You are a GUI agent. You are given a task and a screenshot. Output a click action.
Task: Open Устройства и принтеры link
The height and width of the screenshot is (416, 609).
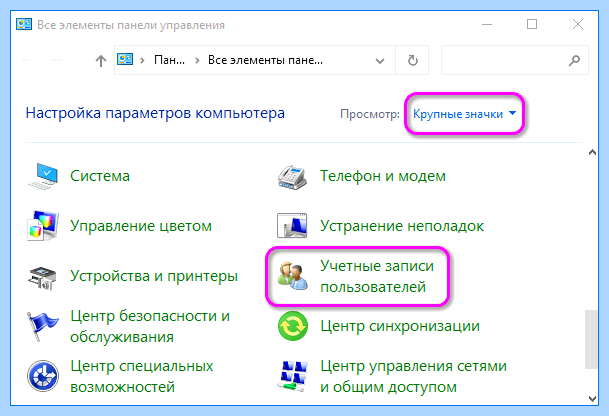click(154, 276)
